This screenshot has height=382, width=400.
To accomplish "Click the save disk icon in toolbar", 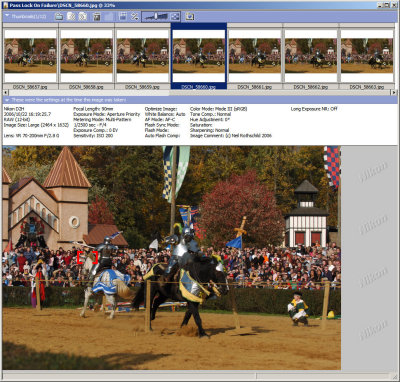I will click(x=123, y=16).
